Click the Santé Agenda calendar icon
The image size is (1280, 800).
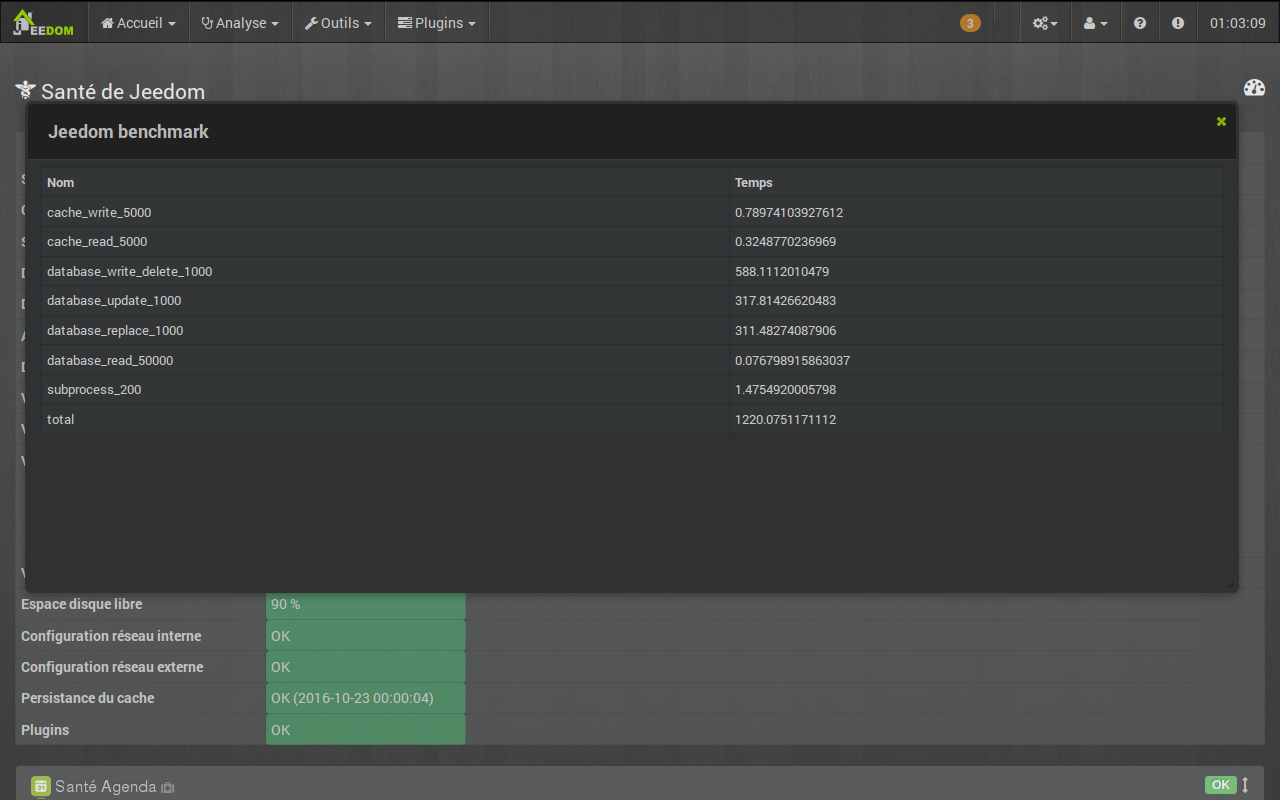coord(40,787)
